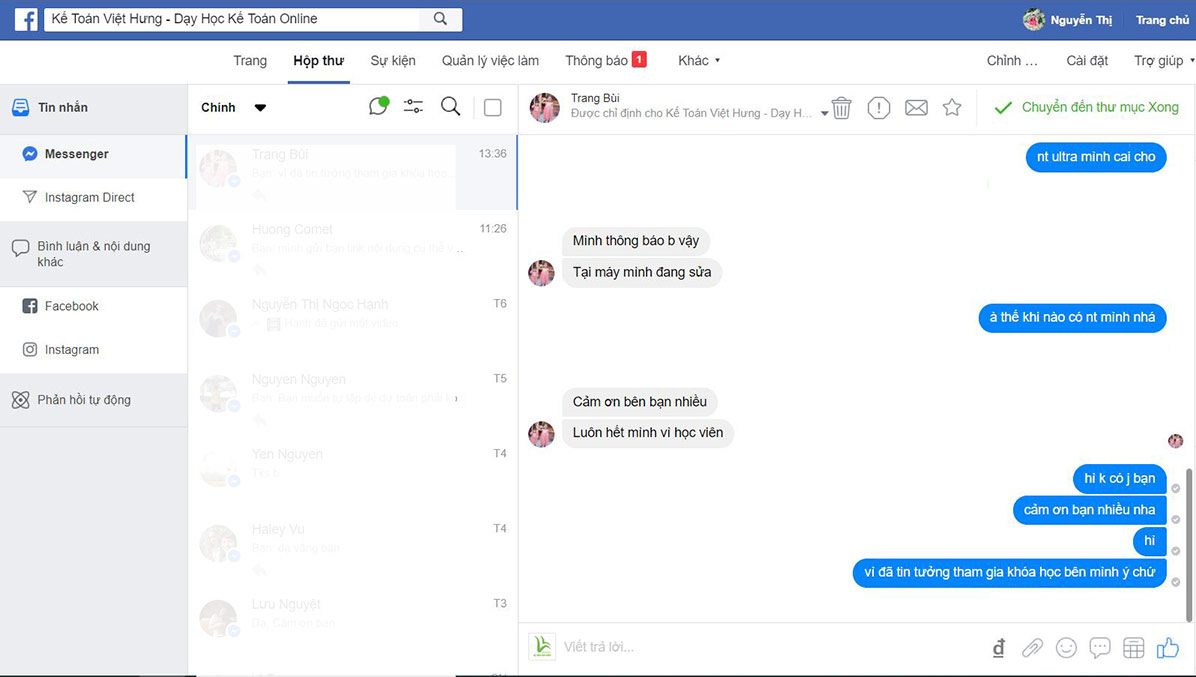The width and height of the screenshot is (1196, 677).
Task: Attach a file with the paperclip icon
Action: pyautogui.click(x=1032, y=648)
